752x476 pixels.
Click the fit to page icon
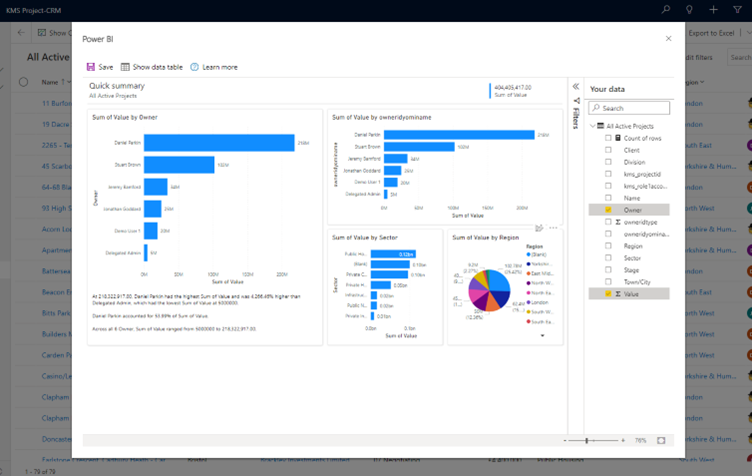click(x=661, y=440)
